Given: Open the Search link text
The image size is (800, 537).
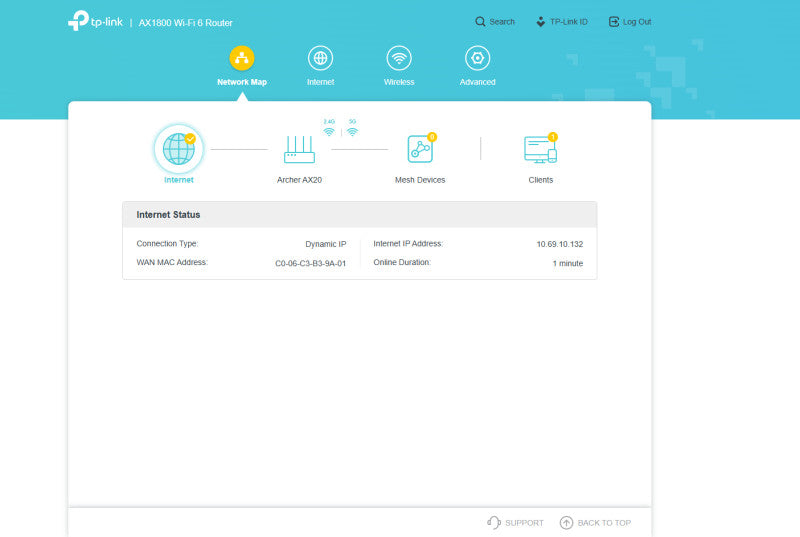Looking at the screenshot, I should click(x=502, y=22).
